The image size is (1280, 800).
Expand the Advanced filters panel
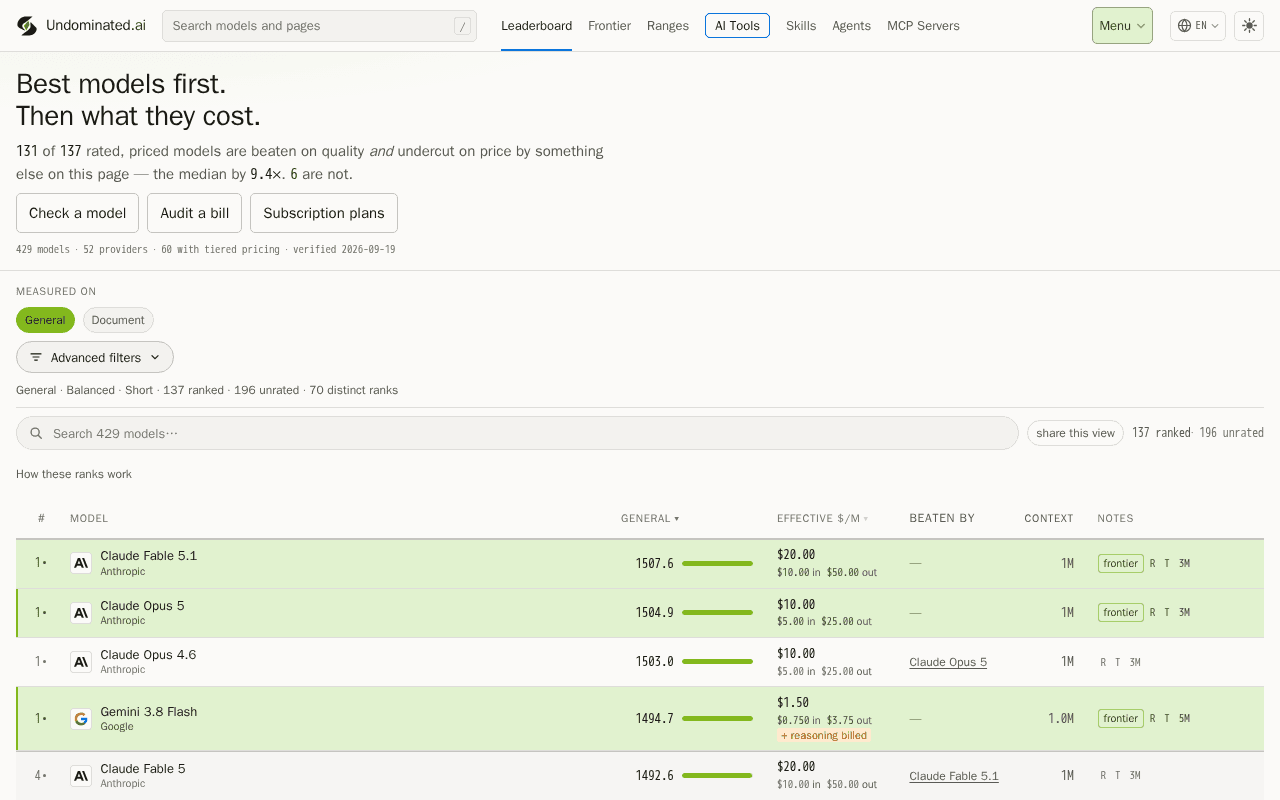click(x=95, y=357)
